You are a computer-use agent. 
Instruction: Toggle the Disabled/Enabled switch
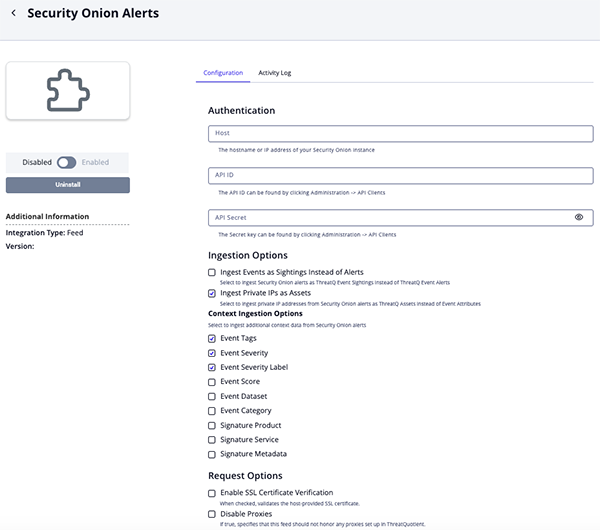[67, 162]
